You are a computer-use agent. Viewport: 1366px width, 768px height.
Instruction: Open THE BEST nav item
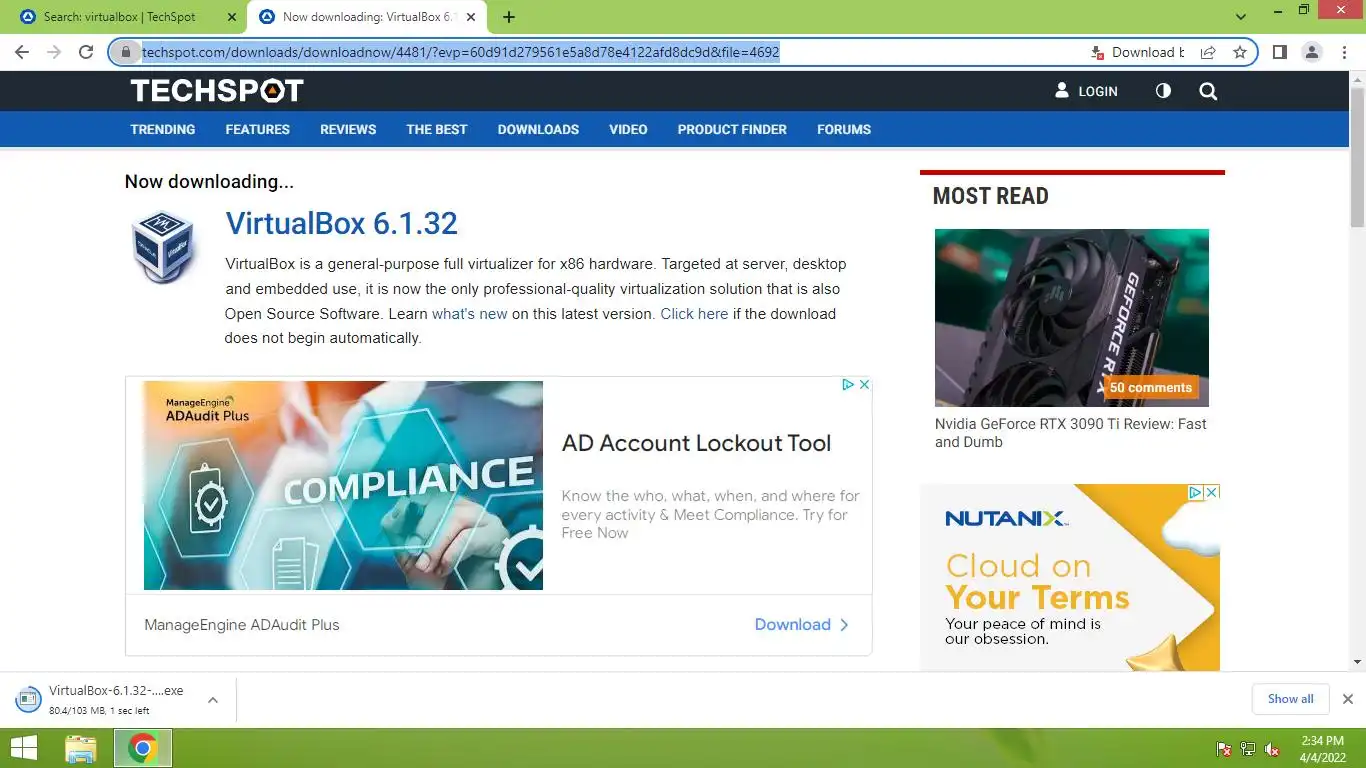point(437,129)
